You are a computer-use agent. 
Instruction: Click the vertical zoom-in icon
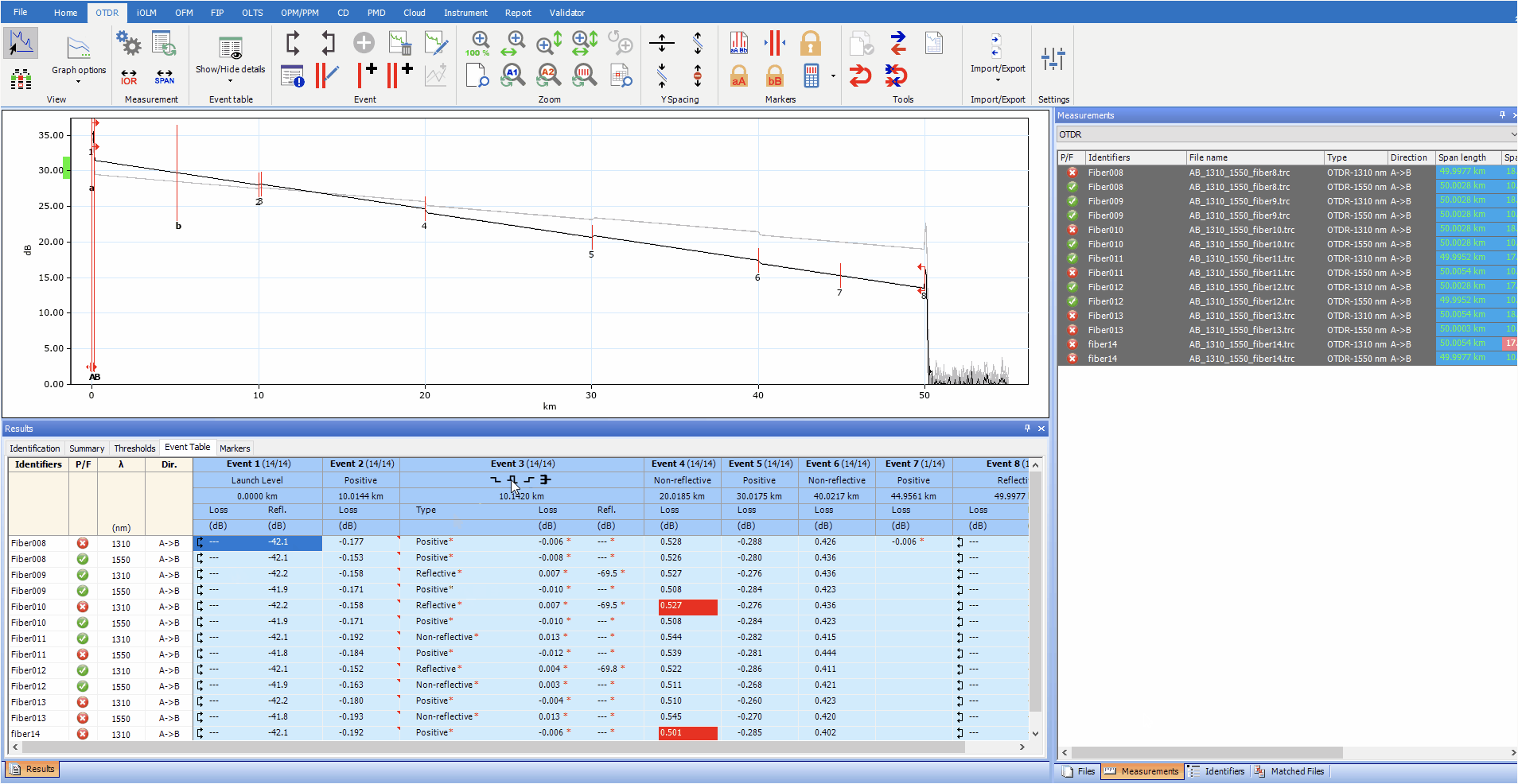[550, 44]
